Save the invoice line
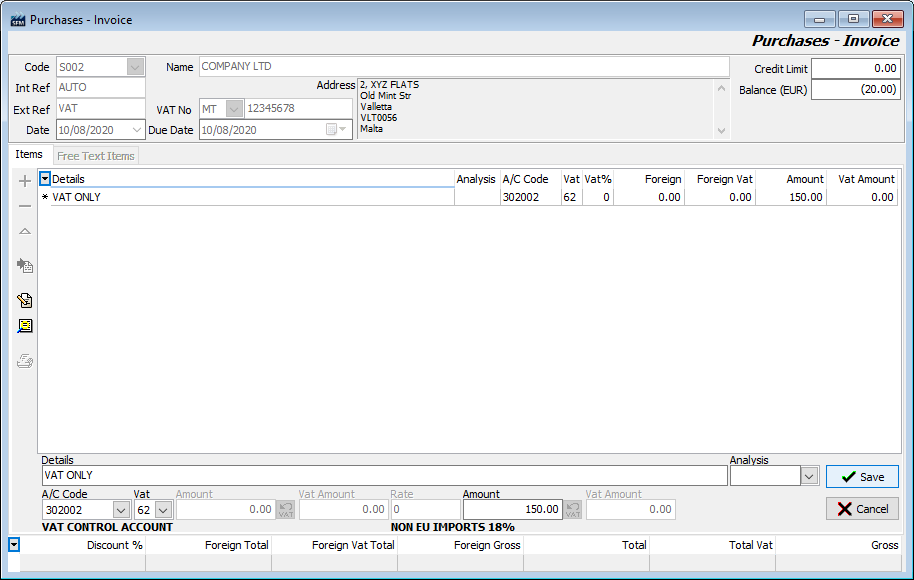Screen dimensions: 914x580 tap(862, 477)
